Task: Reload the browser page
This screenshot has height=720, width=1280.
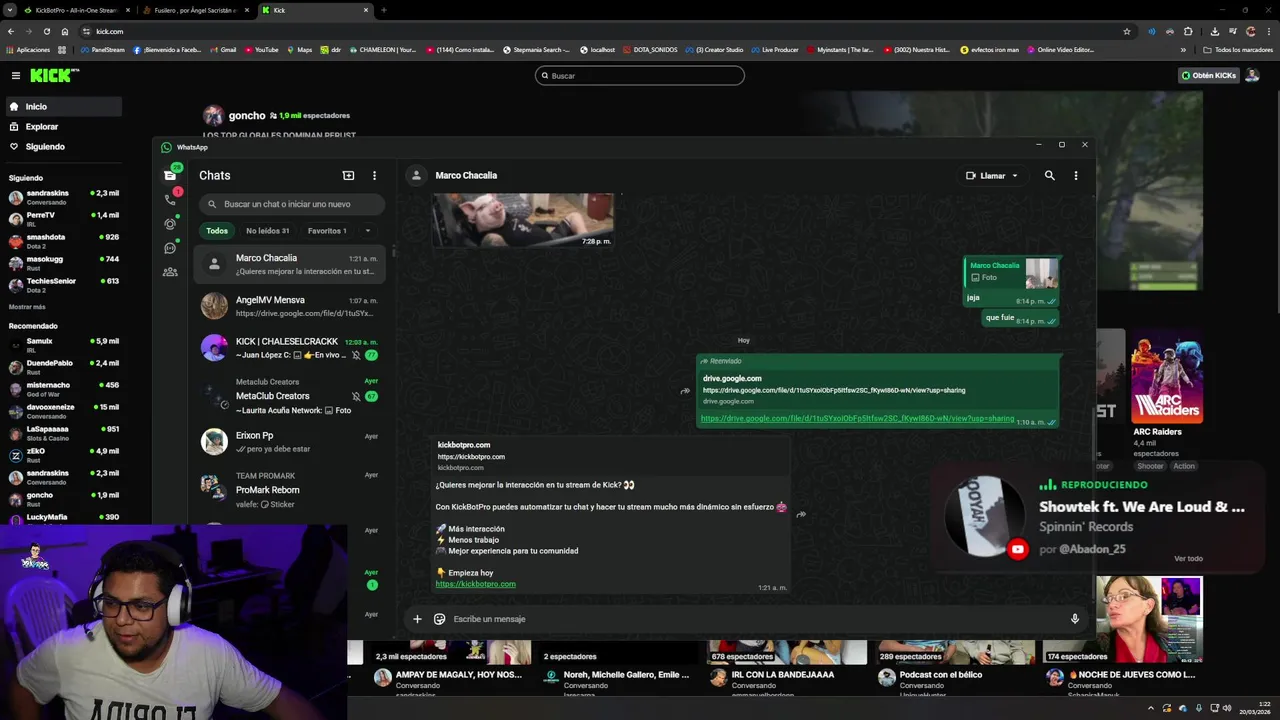Action: click(46, 31)
